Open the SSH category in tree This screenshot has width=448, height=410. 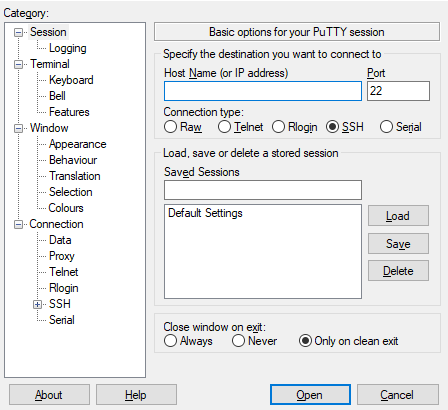tap(60, 304)
